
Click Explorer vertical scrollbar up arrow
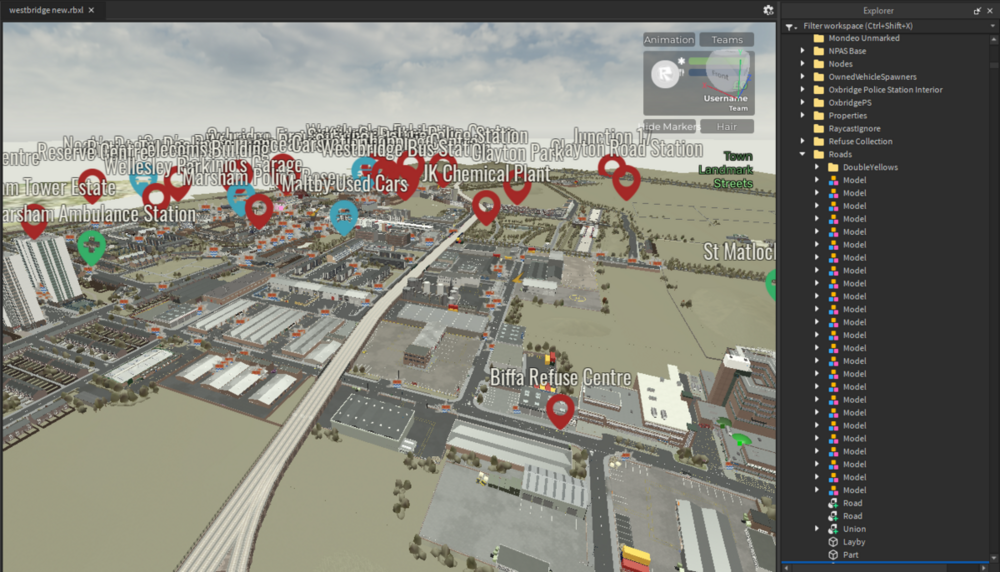pos(994,40)
